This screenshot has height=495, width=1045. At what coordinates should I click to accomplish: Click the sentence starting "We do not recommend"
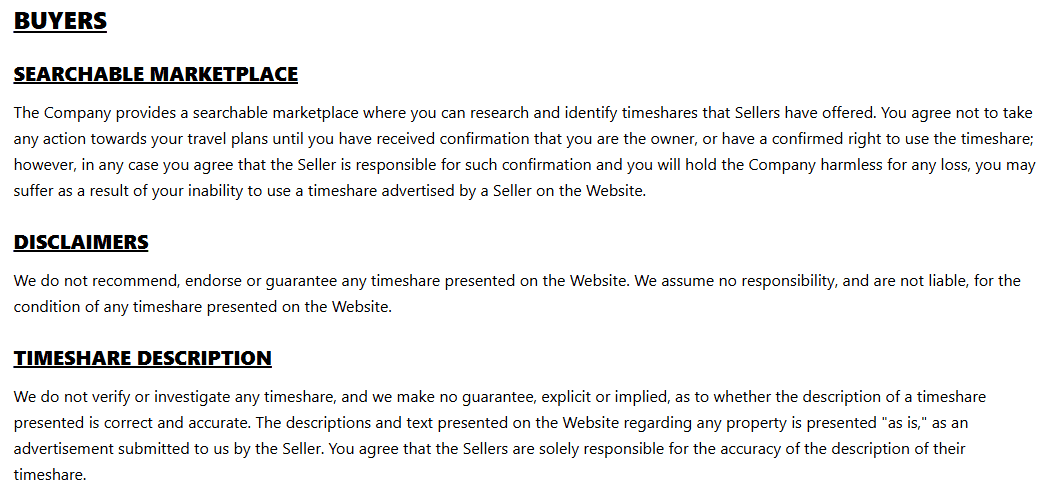tap(320, 281)
